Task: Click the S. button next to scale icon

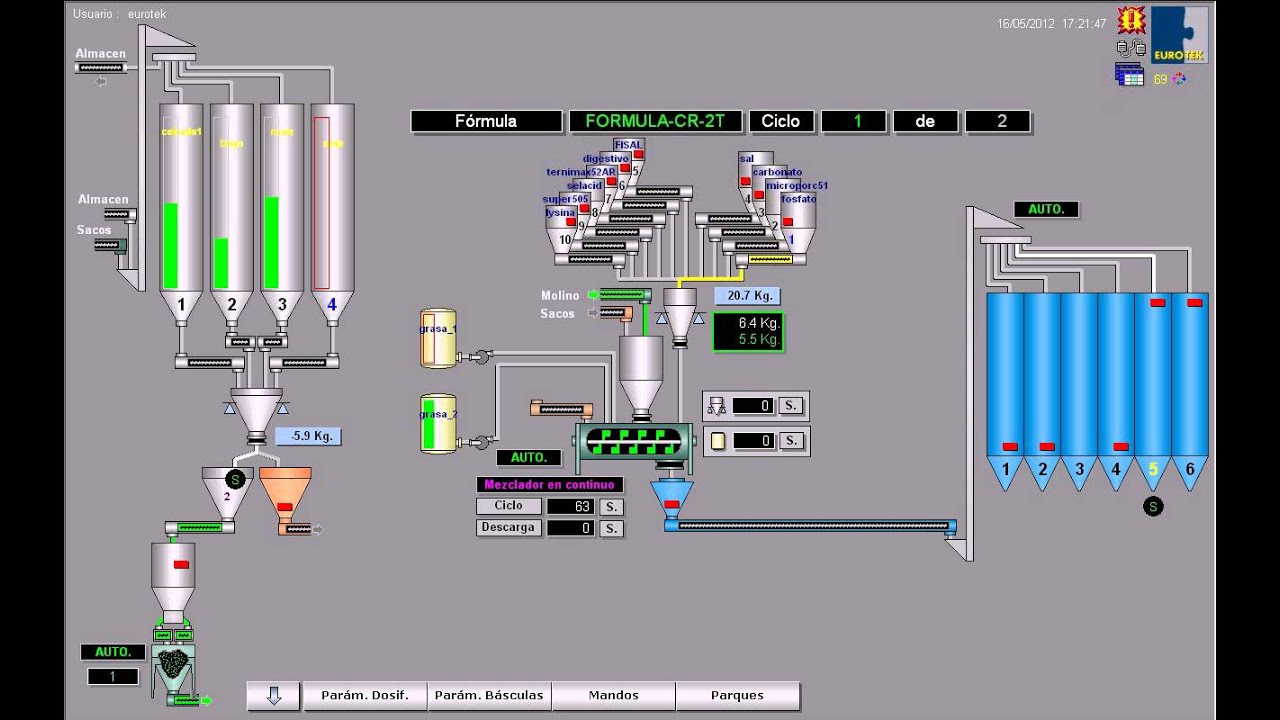Action: (791, 406)
